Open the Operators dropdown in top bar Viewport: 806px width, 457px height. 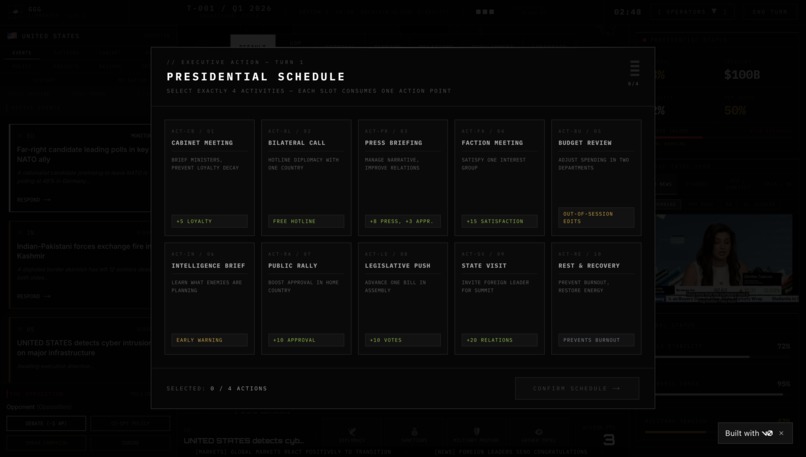tap(694, 11)
